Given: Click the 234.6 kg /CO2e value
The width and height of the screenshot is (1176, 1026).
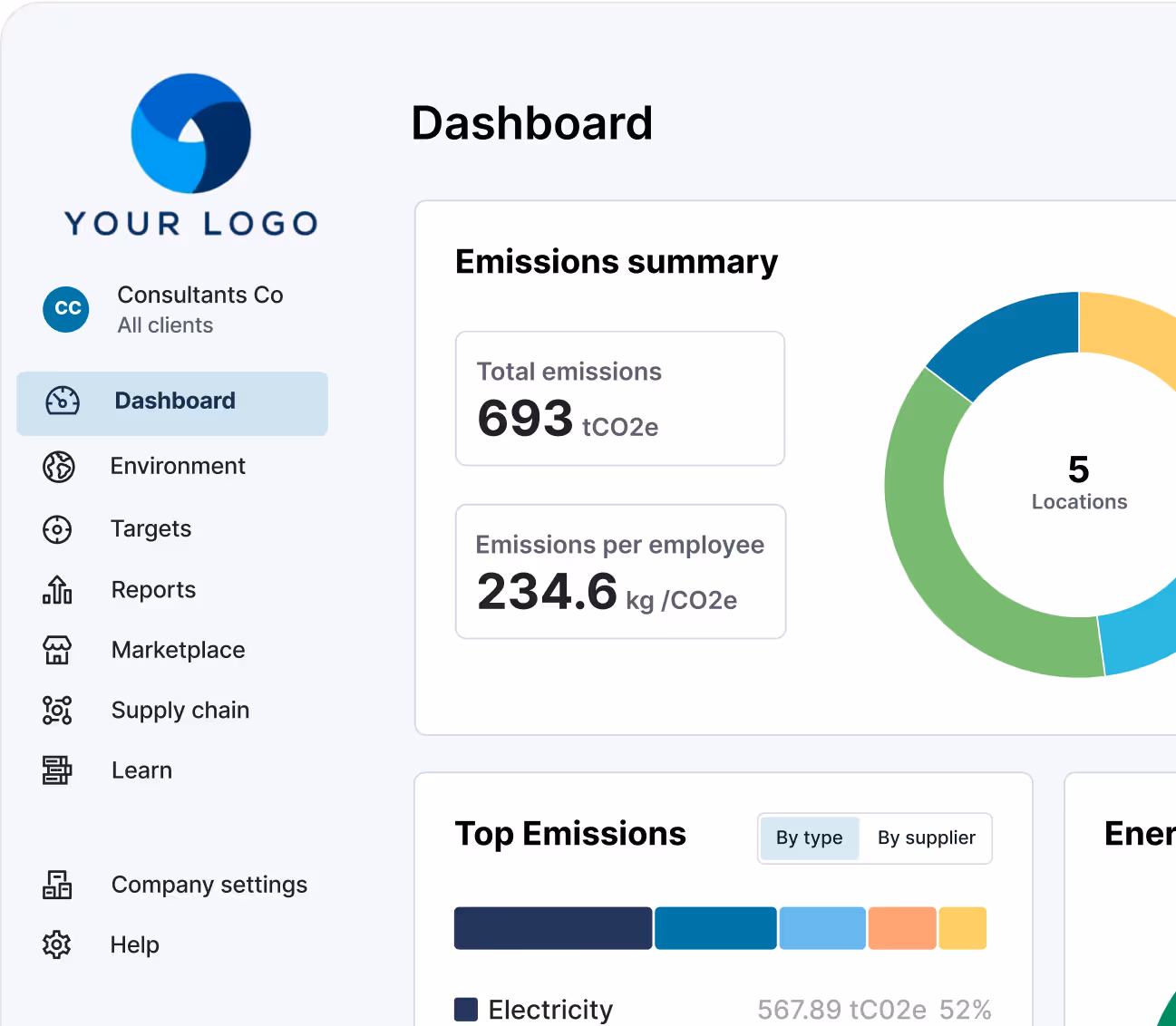Looking at the screenshot, I should [607, 593].
